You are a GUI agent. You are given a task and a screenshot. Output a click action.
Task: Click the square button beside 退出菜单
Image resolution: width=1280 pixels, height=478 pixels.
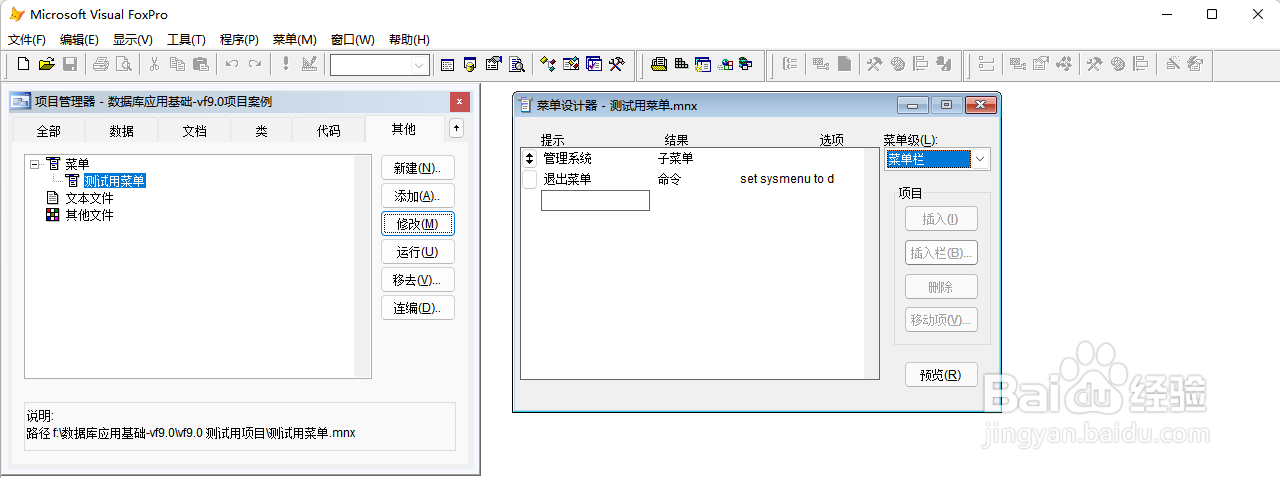pos(530,180)
